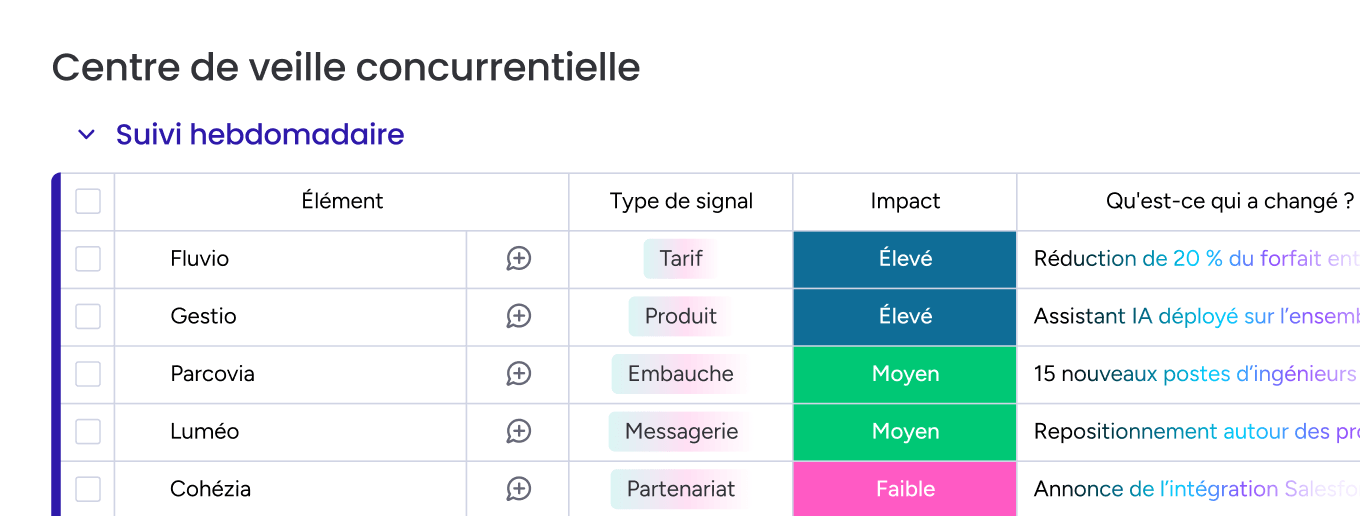Select the Cohézia row checkbox
Image resolution: width=1360 pixels, height=516 pixels.
(x=88, y=489)
